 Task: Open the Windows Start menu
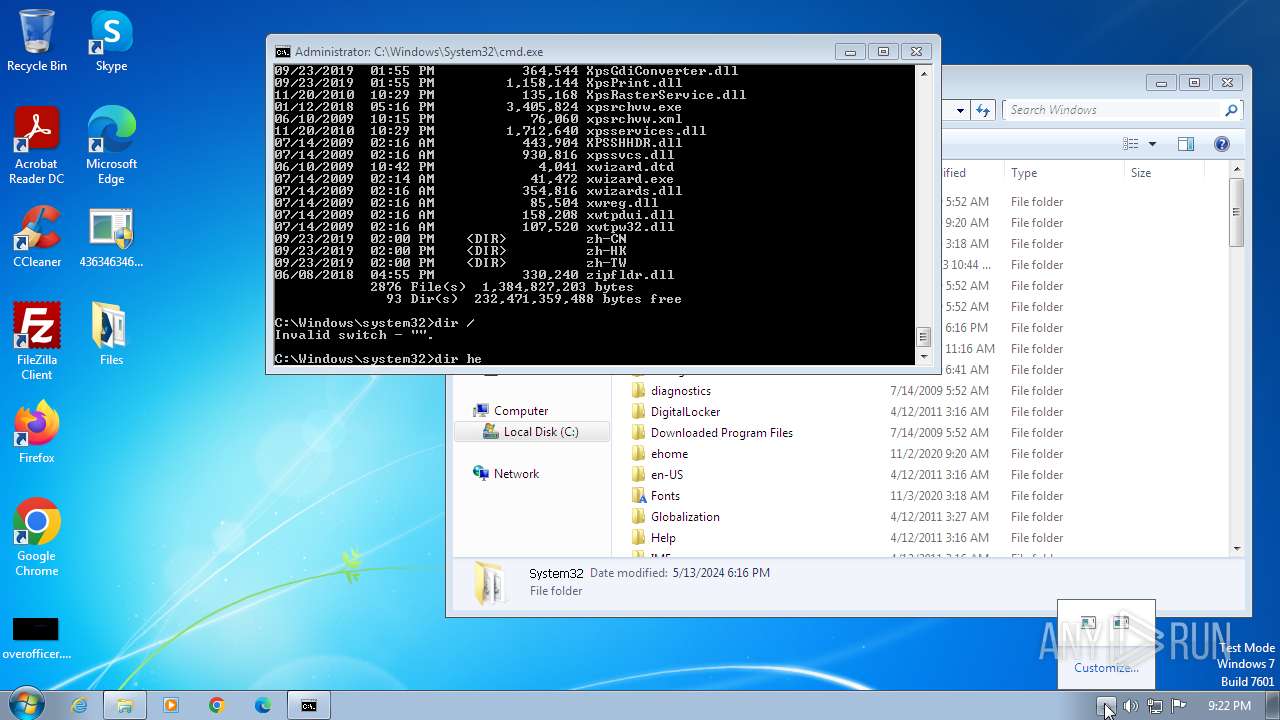(25, 705)
